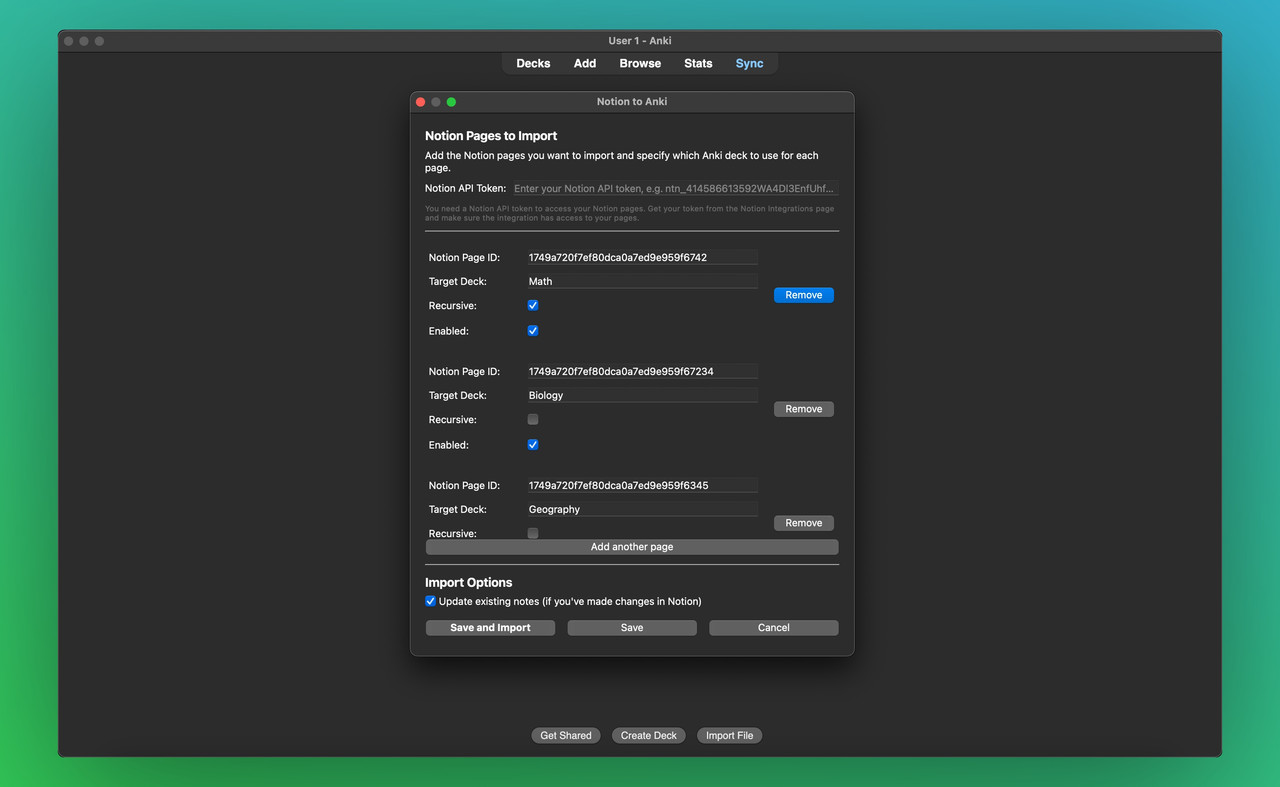
Task: Click the Notion API Token field
Action: tap(675, 188)
